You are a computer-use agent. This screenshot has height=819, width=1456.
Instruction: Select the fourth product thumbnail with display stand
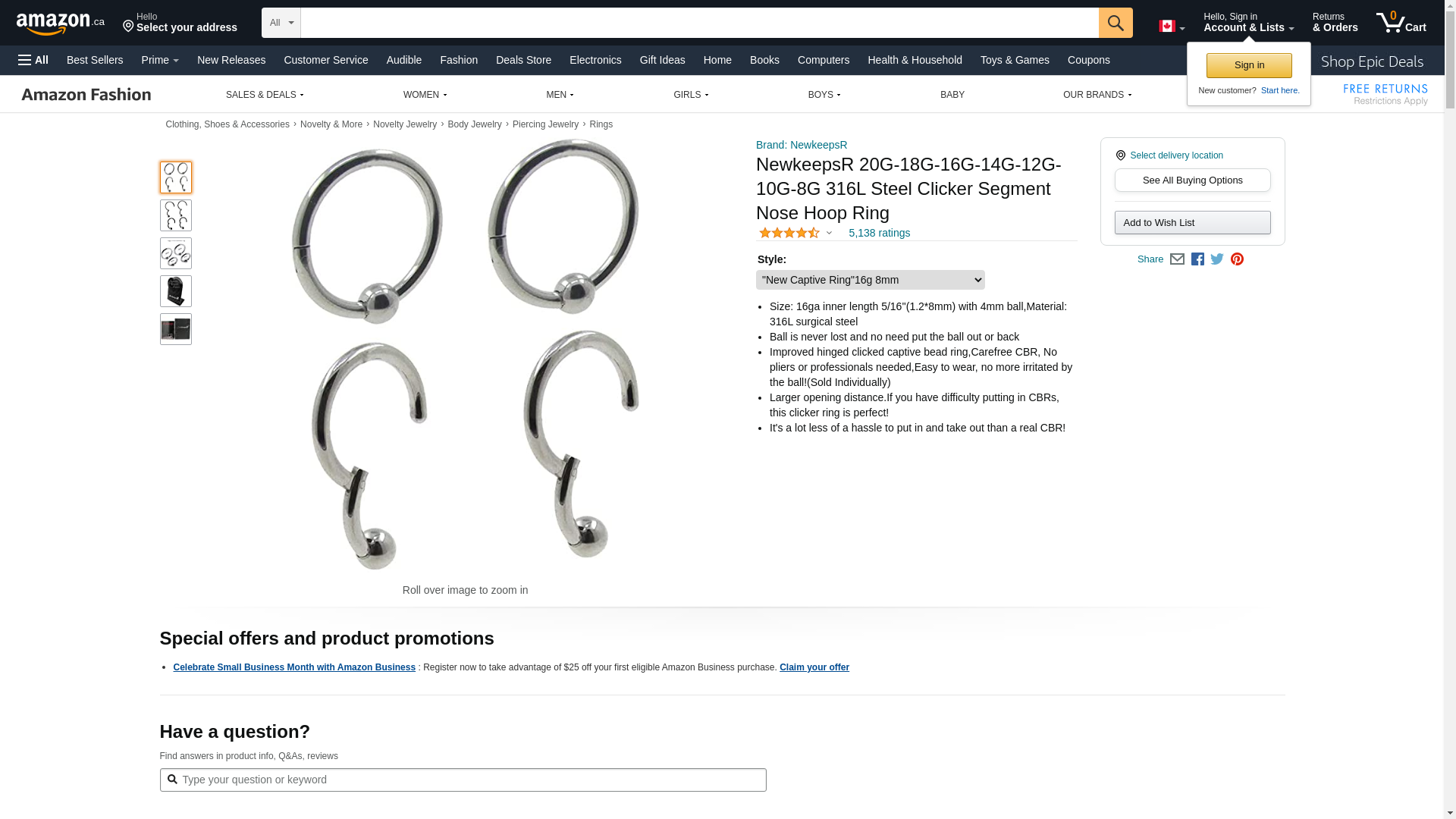click(x=176, y=291)
